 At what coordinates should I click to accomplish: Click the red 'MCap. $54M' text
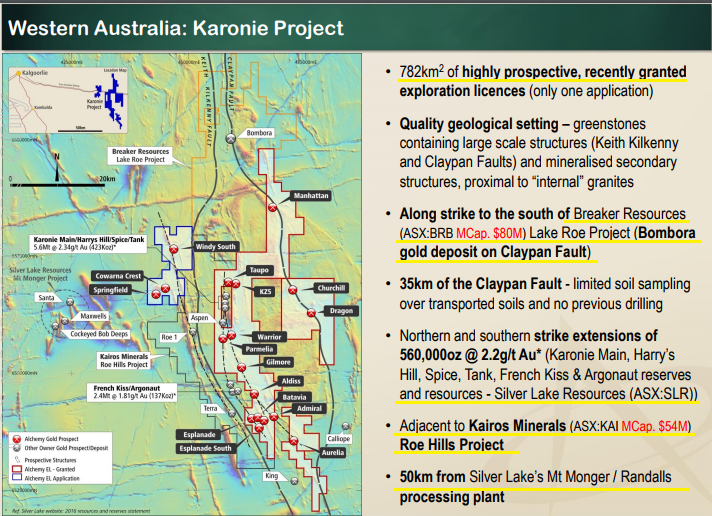point(654,426)
